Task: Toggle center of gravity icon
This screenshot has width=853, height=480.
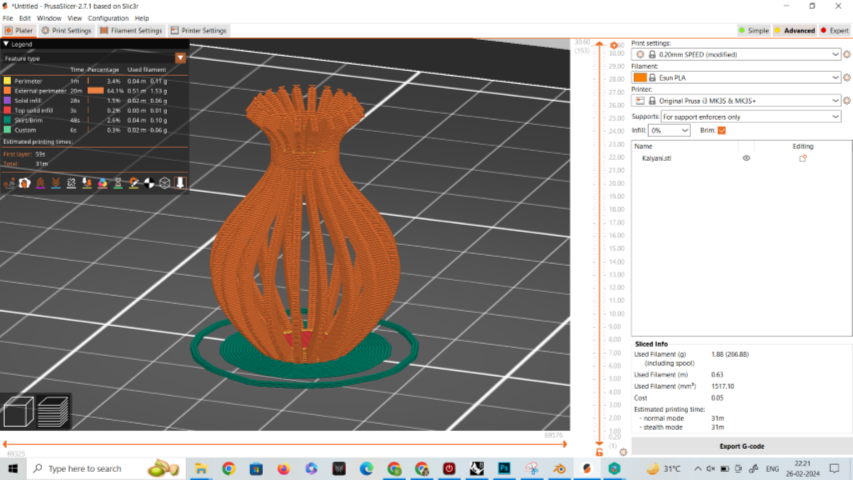Action: (x=149, y=183)
